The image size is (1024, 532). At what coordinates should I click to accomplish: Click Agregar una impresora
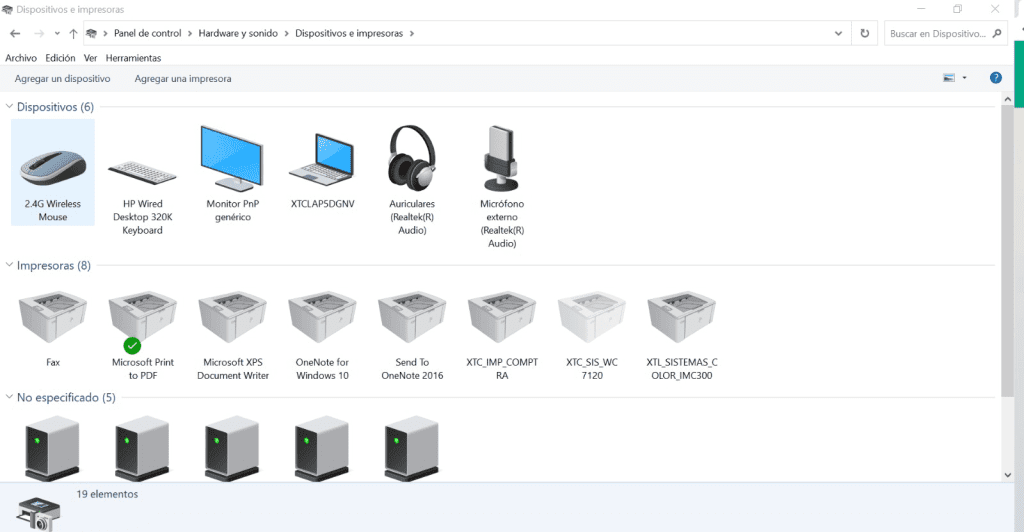click(x=183, y=78)
